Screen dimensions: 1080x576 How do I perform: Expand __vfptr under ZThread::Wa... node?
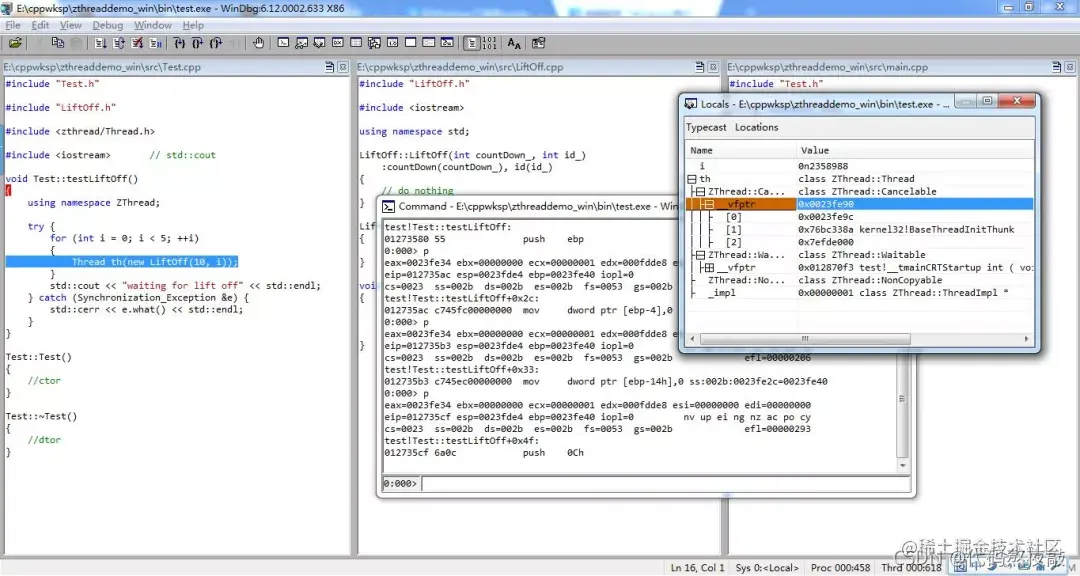tap(709, 267)
